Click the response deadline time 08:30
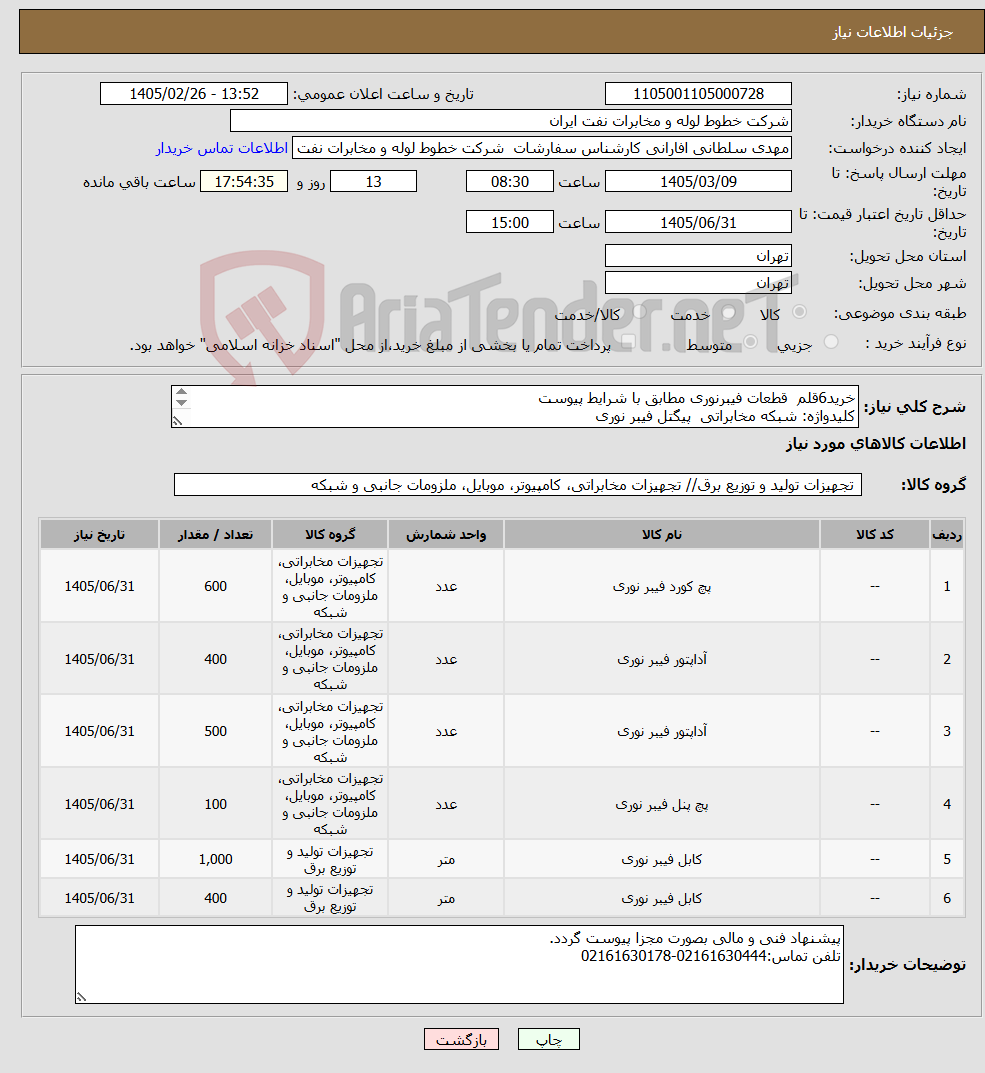 509,181
